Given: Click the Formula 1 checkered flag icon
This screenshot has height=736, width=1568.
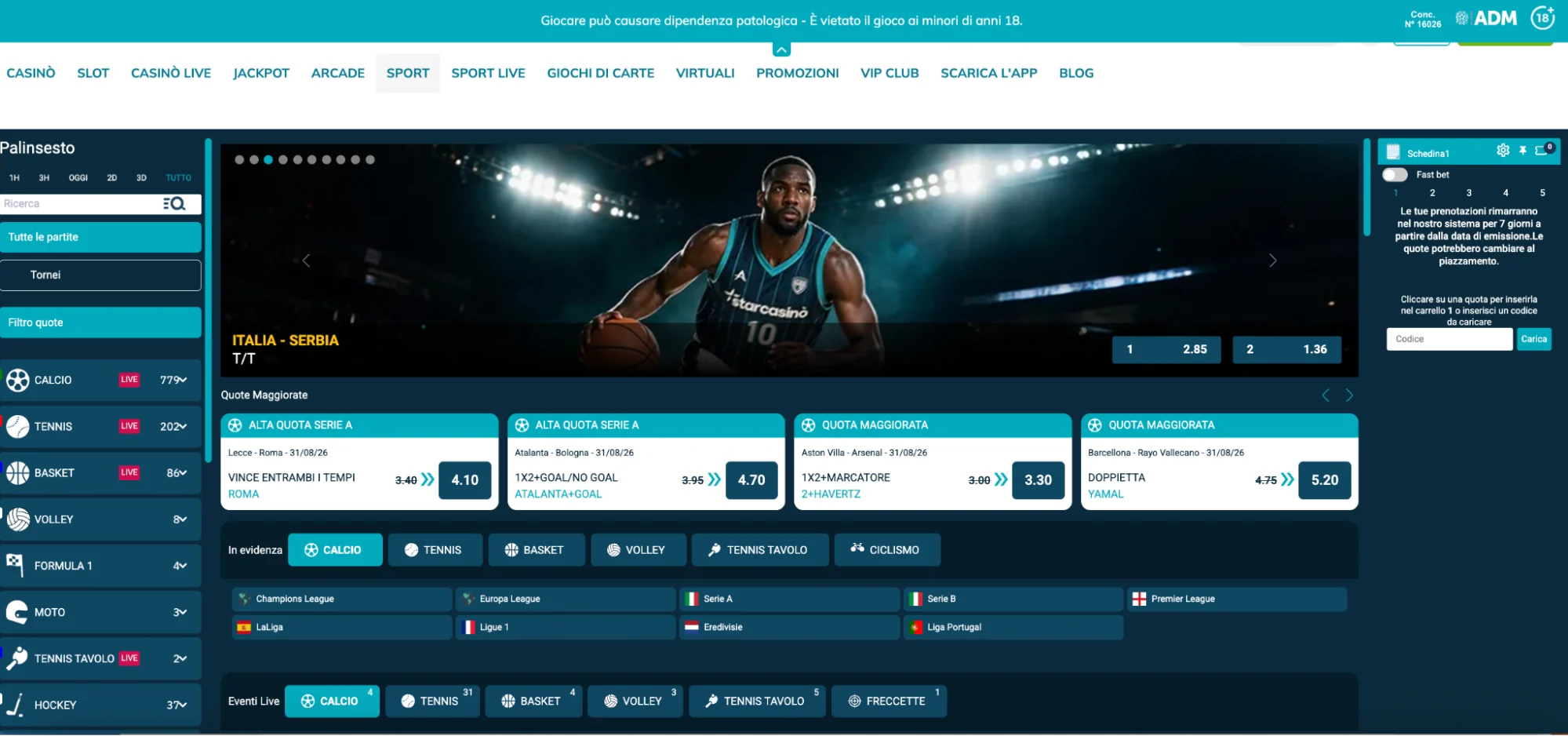Looking at the screenshot, I should 16,563.
